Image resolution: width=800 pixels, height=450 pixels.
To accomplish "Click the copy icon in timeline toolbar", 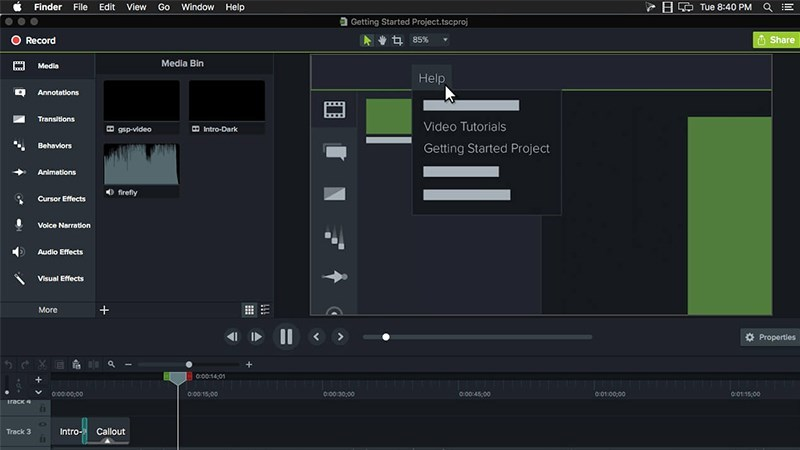I will pos(59,364).
